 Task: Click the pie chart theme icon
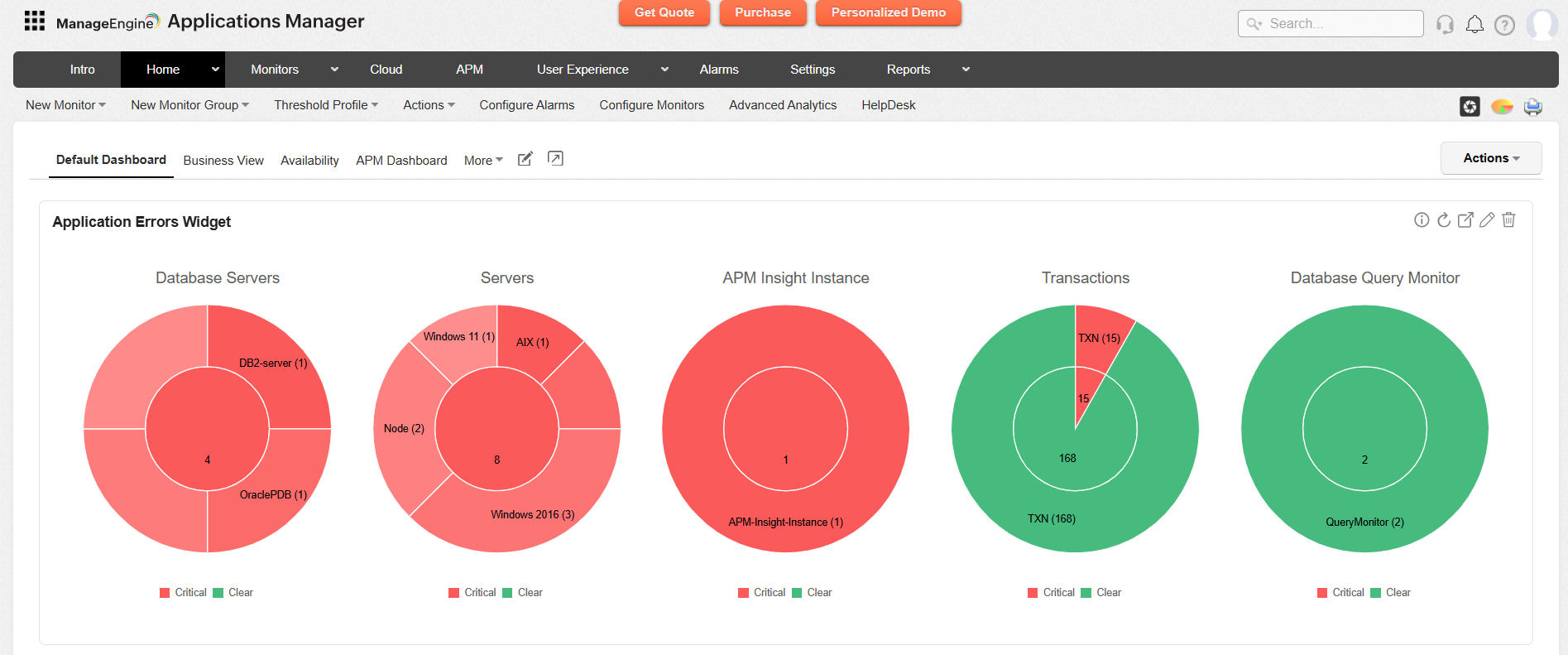1502,106
